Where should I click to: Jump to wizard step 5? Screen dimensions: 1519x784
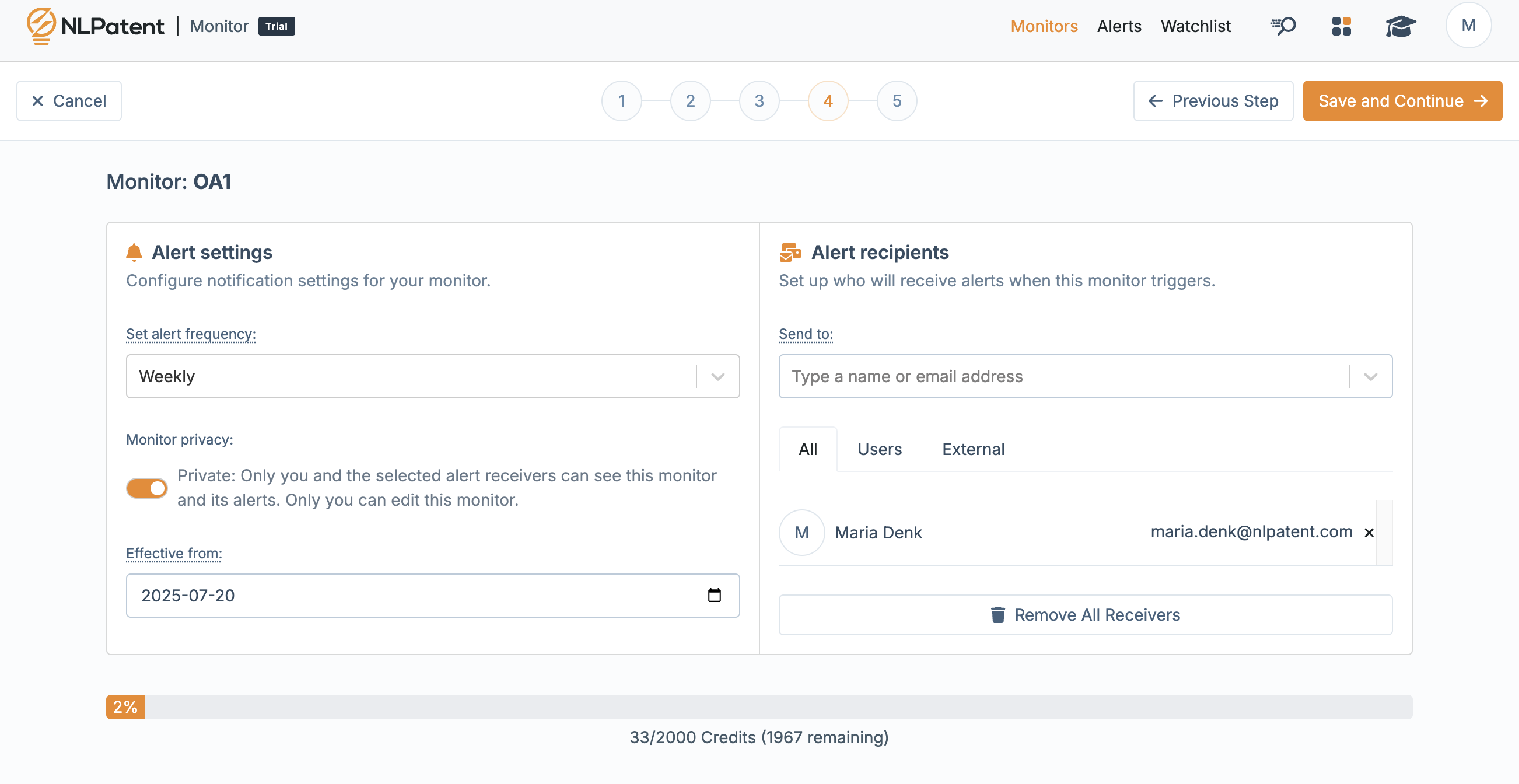(897, 101)
